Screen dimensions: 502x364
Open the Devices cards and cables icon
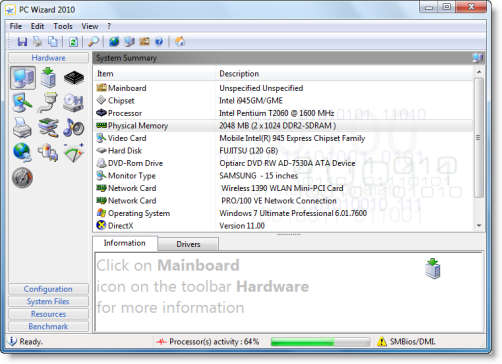pos(48,128)
